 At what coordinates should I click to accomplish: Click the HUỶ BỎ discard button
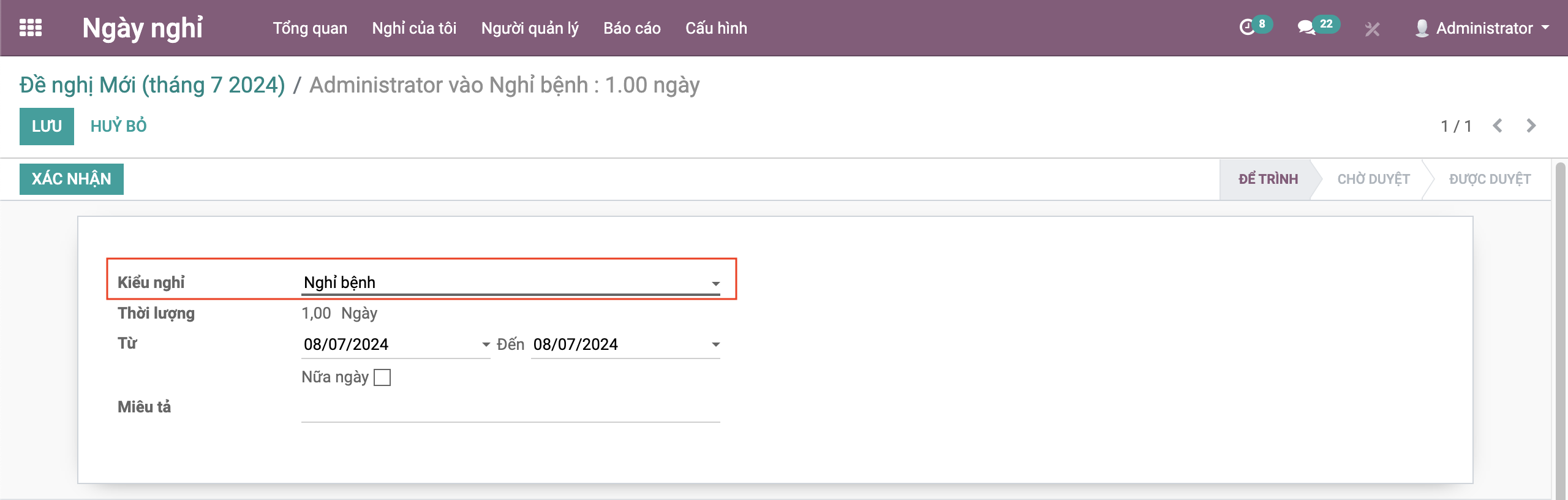click(119, 126)
